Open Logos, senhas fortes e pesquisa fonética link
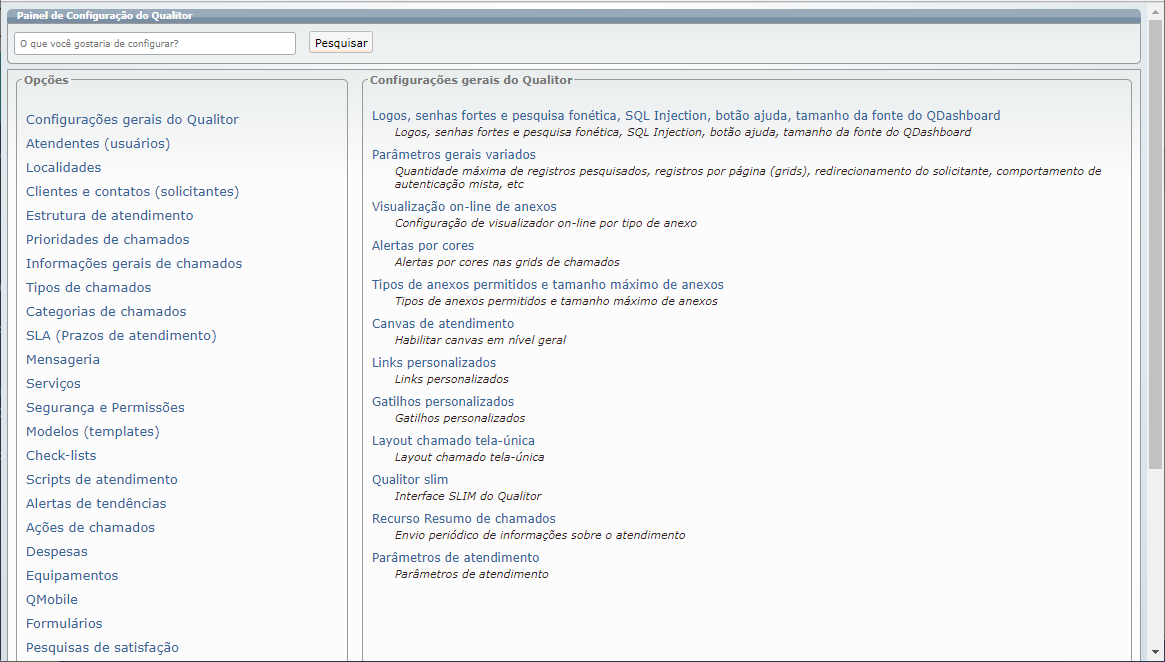The height and width of the screenshot is (662, 1165). [x=686, y=116]
